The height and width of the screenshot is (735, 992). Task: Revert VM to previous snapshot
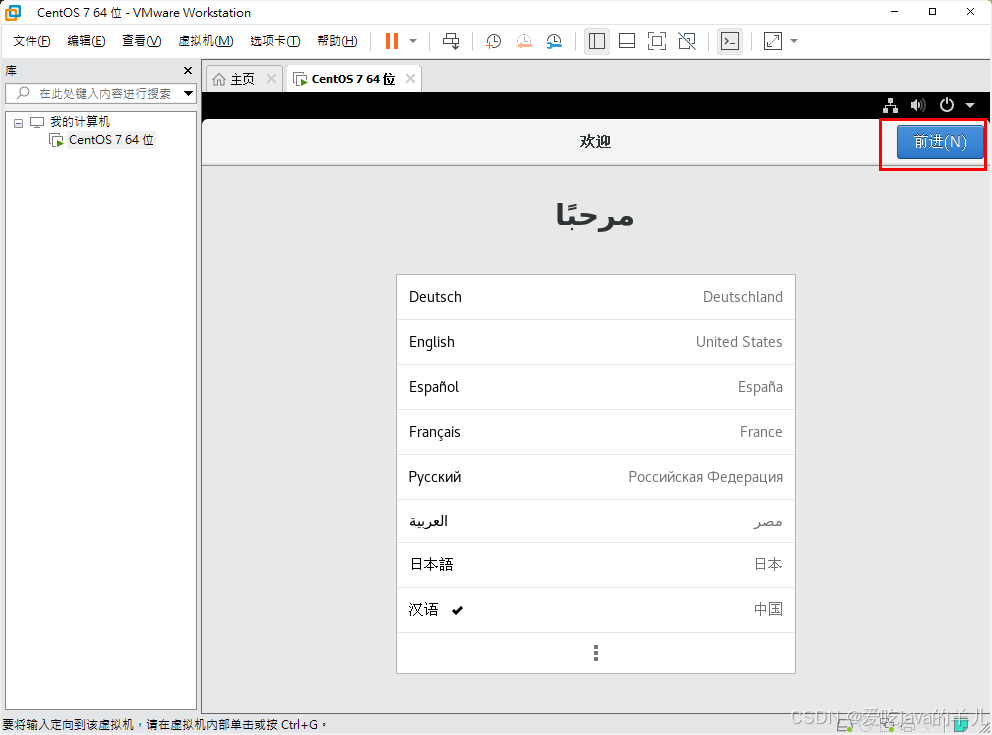[524, 41]
